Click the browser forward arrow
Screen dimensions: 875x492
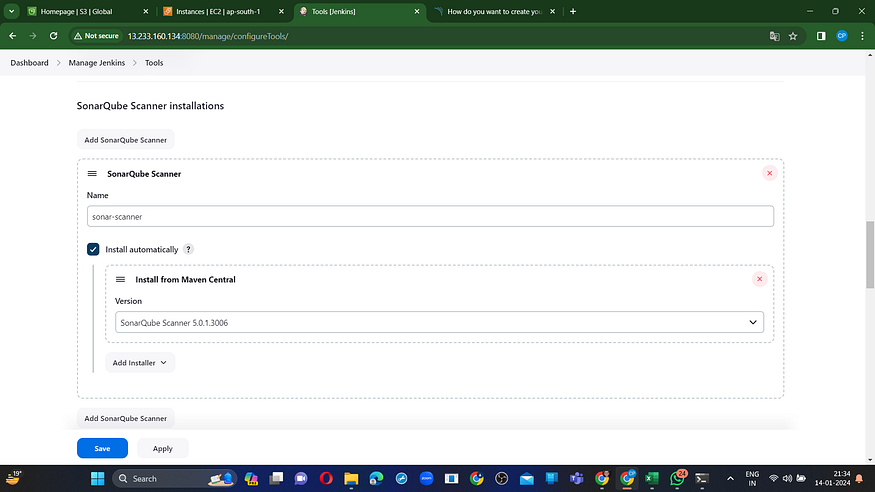33,36
